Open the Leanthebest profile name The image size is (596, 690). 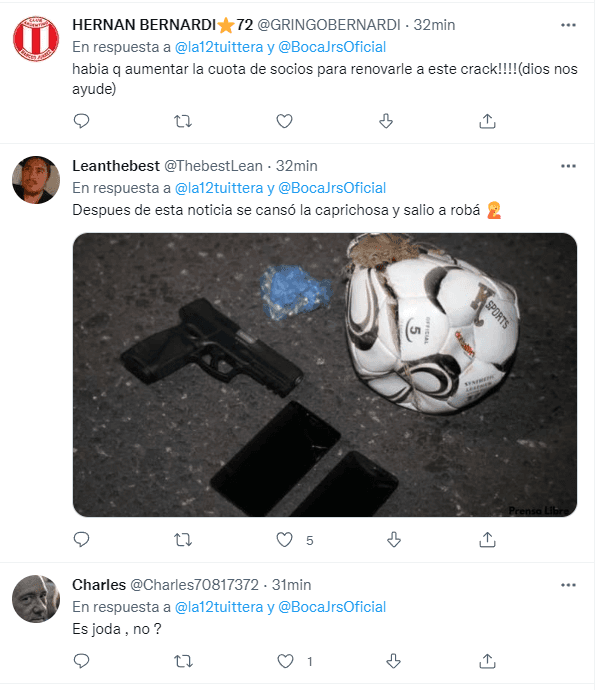116,166
